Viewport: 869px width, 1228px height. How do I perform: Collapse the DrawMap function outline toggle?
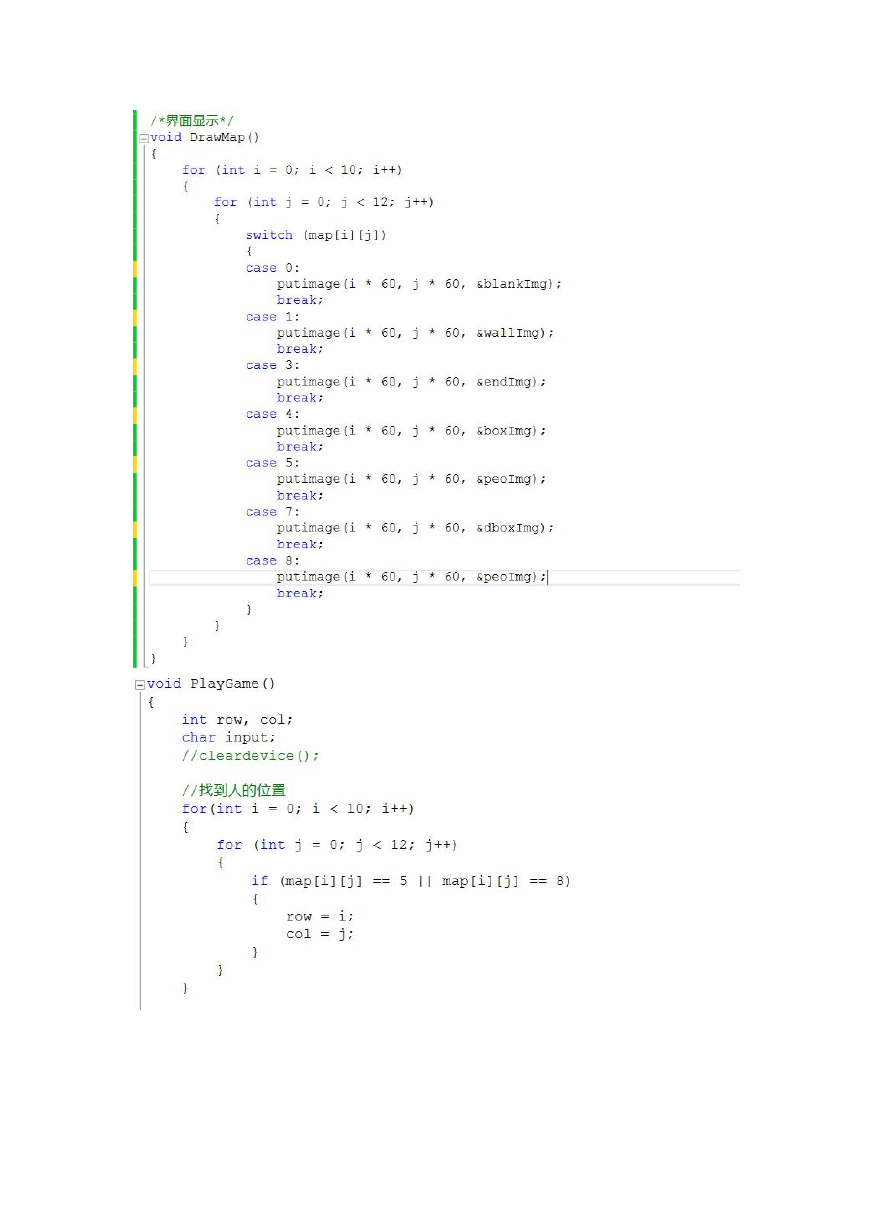click(143, 138)
